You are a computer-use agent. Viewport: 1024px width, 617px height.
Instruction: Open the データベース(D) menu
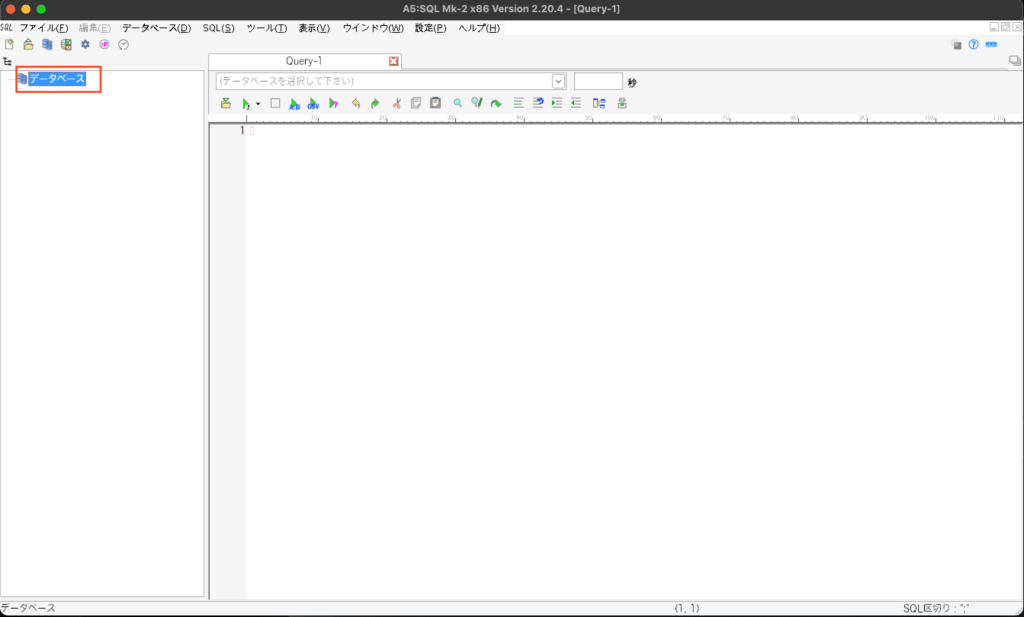(156, 28)
